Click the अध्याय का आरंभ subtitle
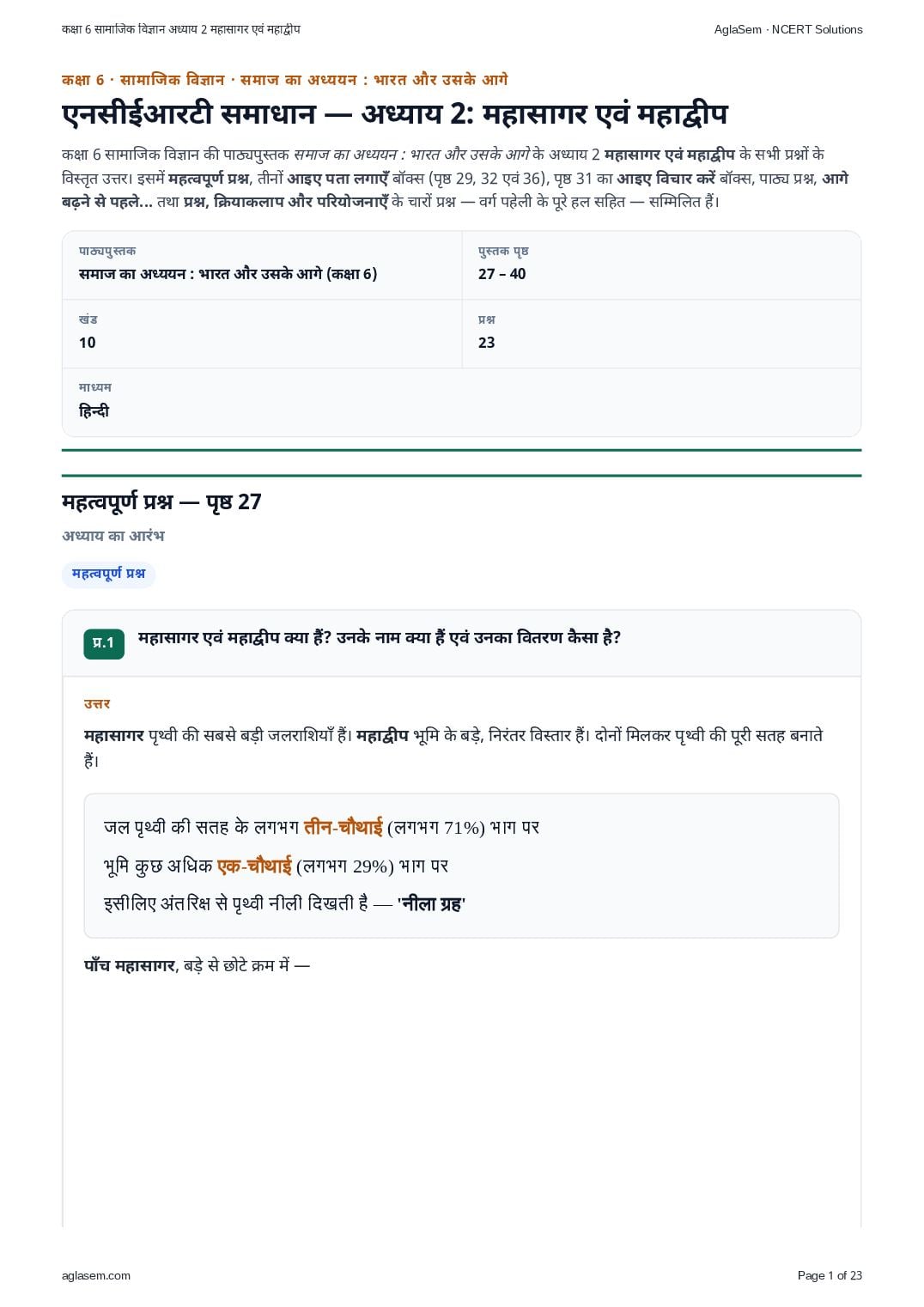 point(112,536)
